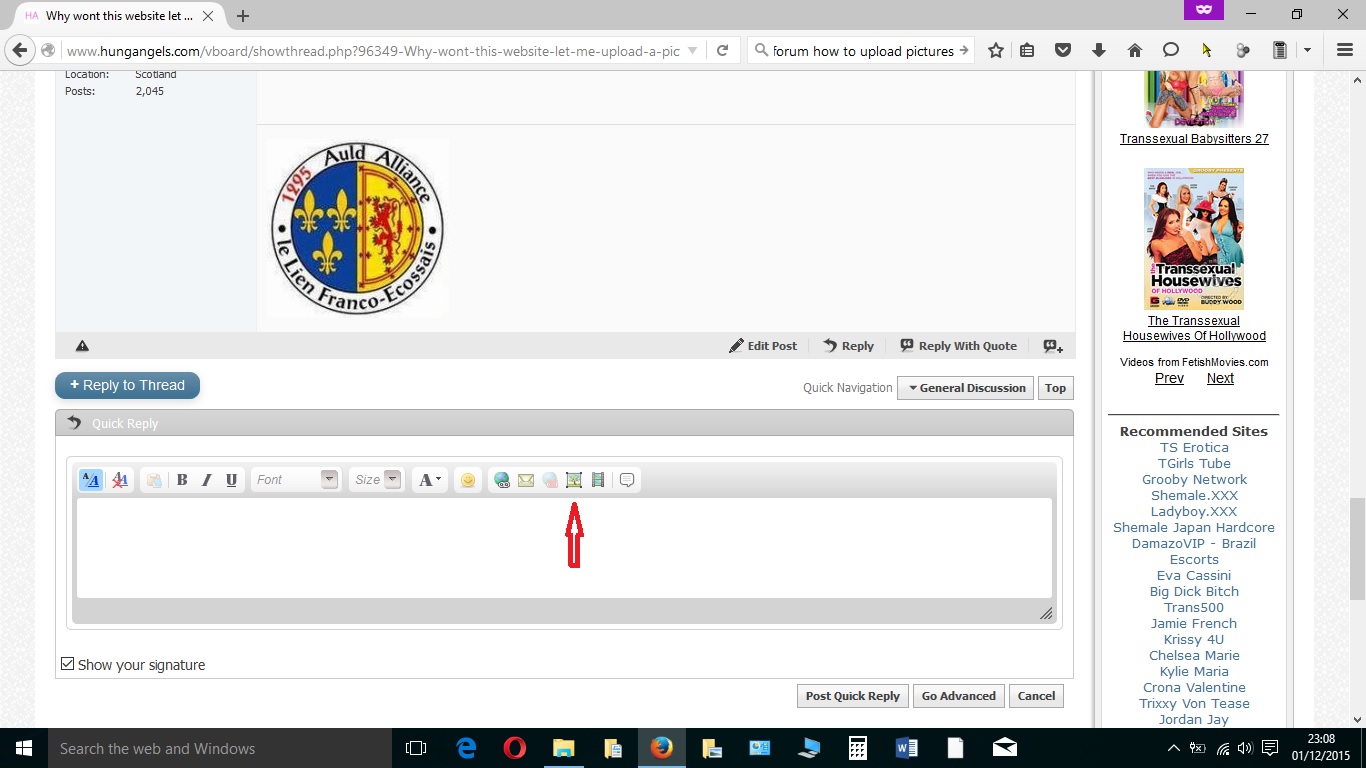
Task: Click the Firefox Hello chat bubble icon
Action: 1170,50
